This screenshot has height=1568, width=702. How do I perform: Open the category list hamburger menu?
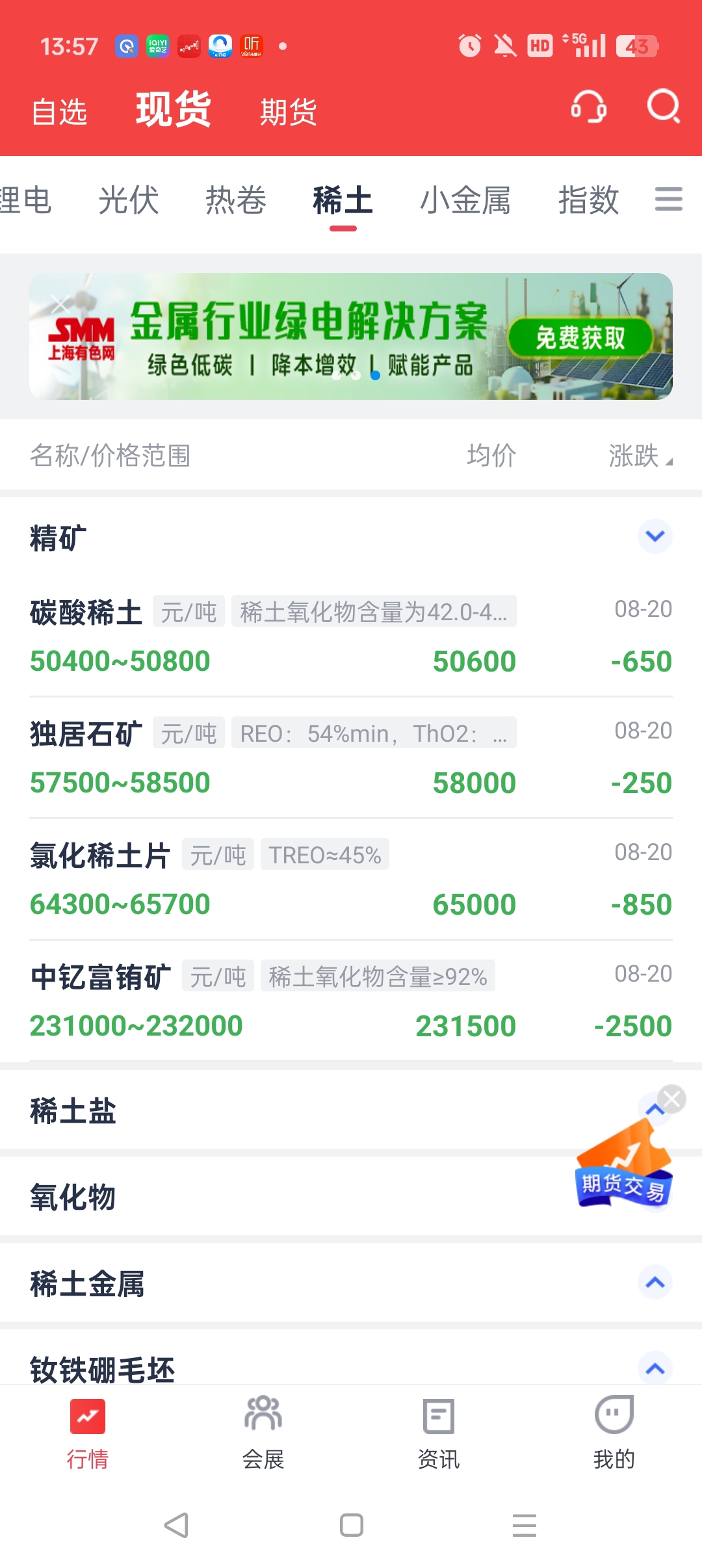[x=668, y=199]
